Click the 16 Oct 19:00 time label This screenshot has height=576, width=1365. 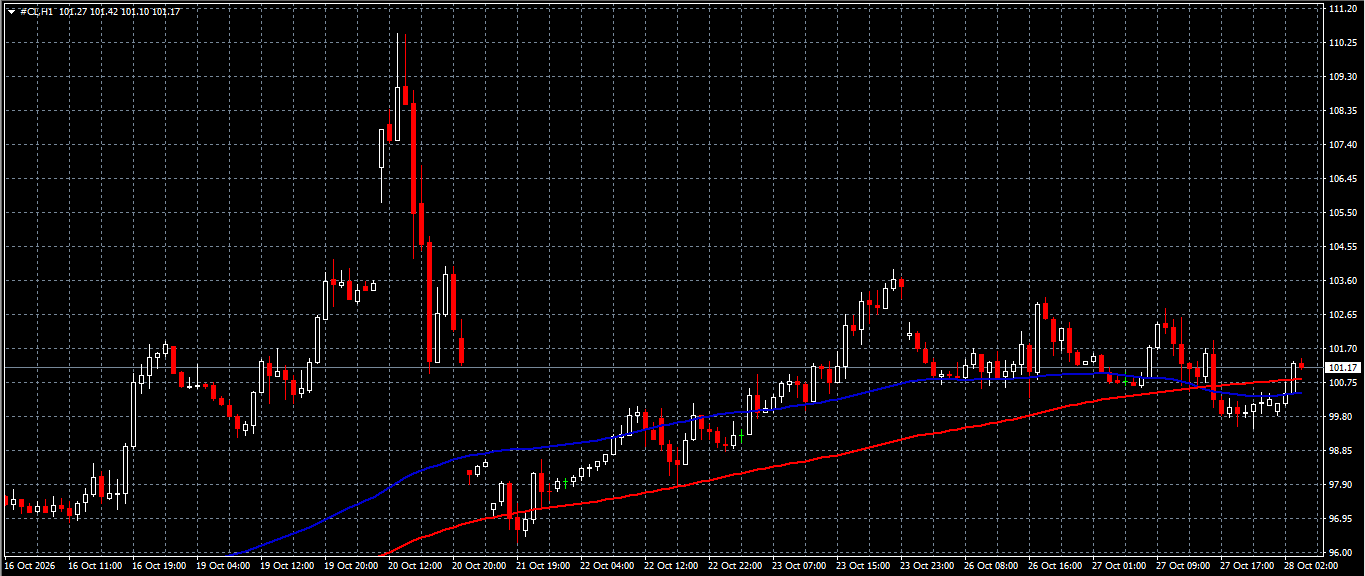(x=159, y=566)
